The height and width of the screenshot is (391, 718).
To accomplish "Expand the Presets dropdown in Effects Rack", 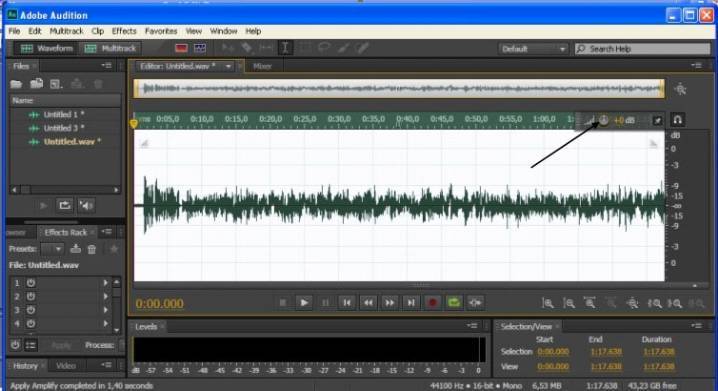I will coord(52,249).
